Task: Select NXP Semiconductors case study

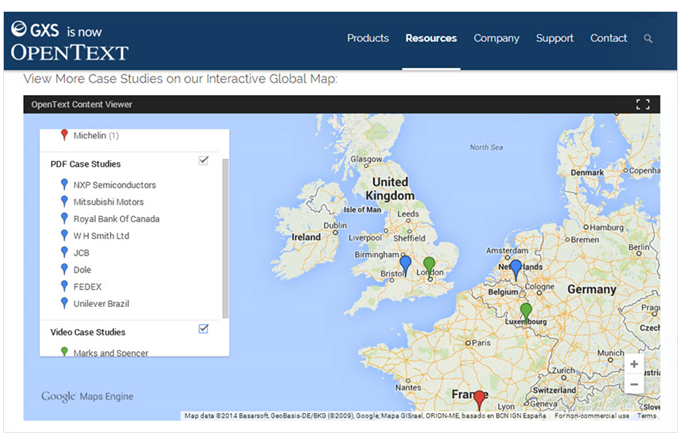Action: [x=114, y=185]
